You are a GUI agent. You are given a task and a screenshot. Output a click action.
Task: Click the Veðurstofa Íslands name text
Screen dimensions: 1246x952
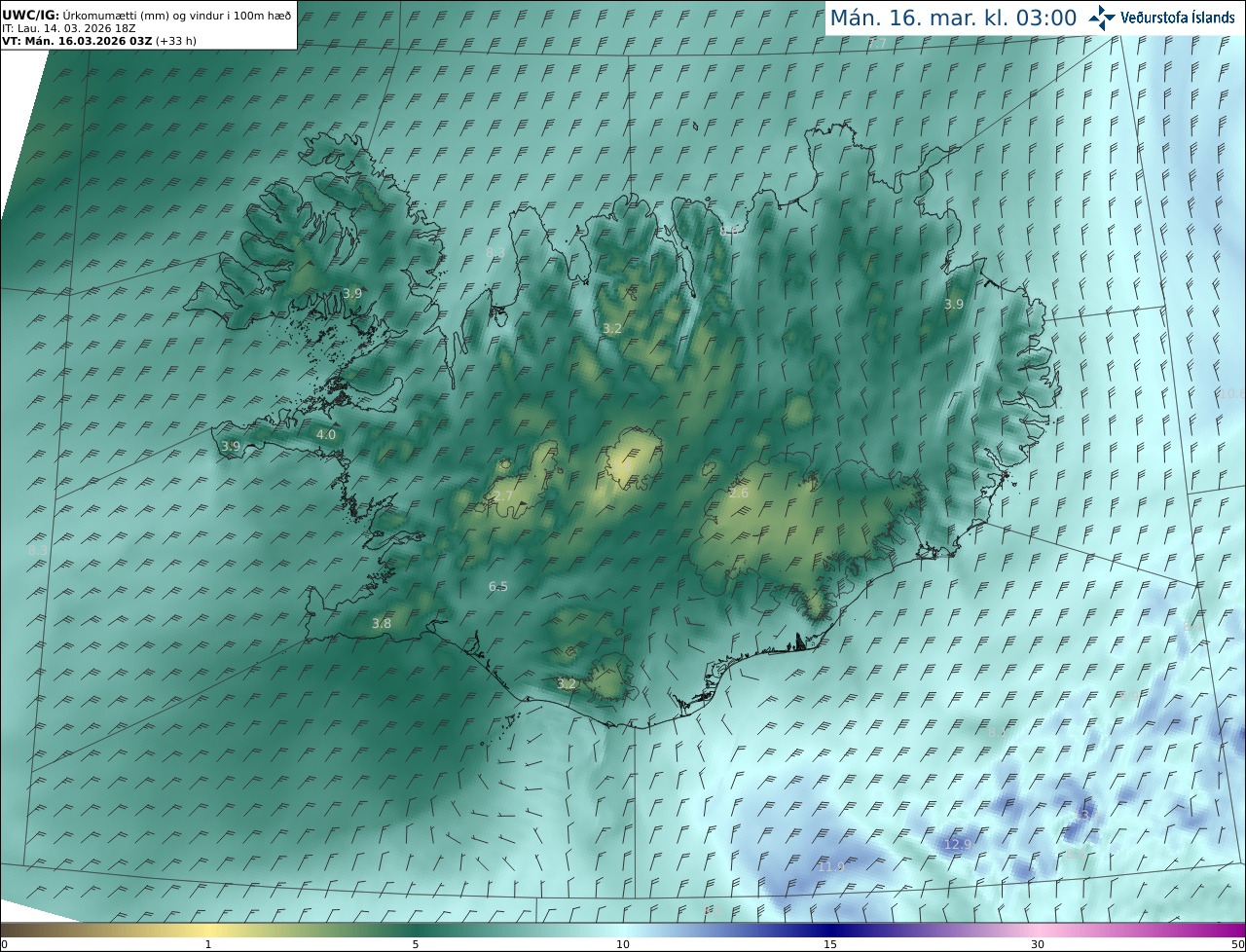(x=1178, y=18)
